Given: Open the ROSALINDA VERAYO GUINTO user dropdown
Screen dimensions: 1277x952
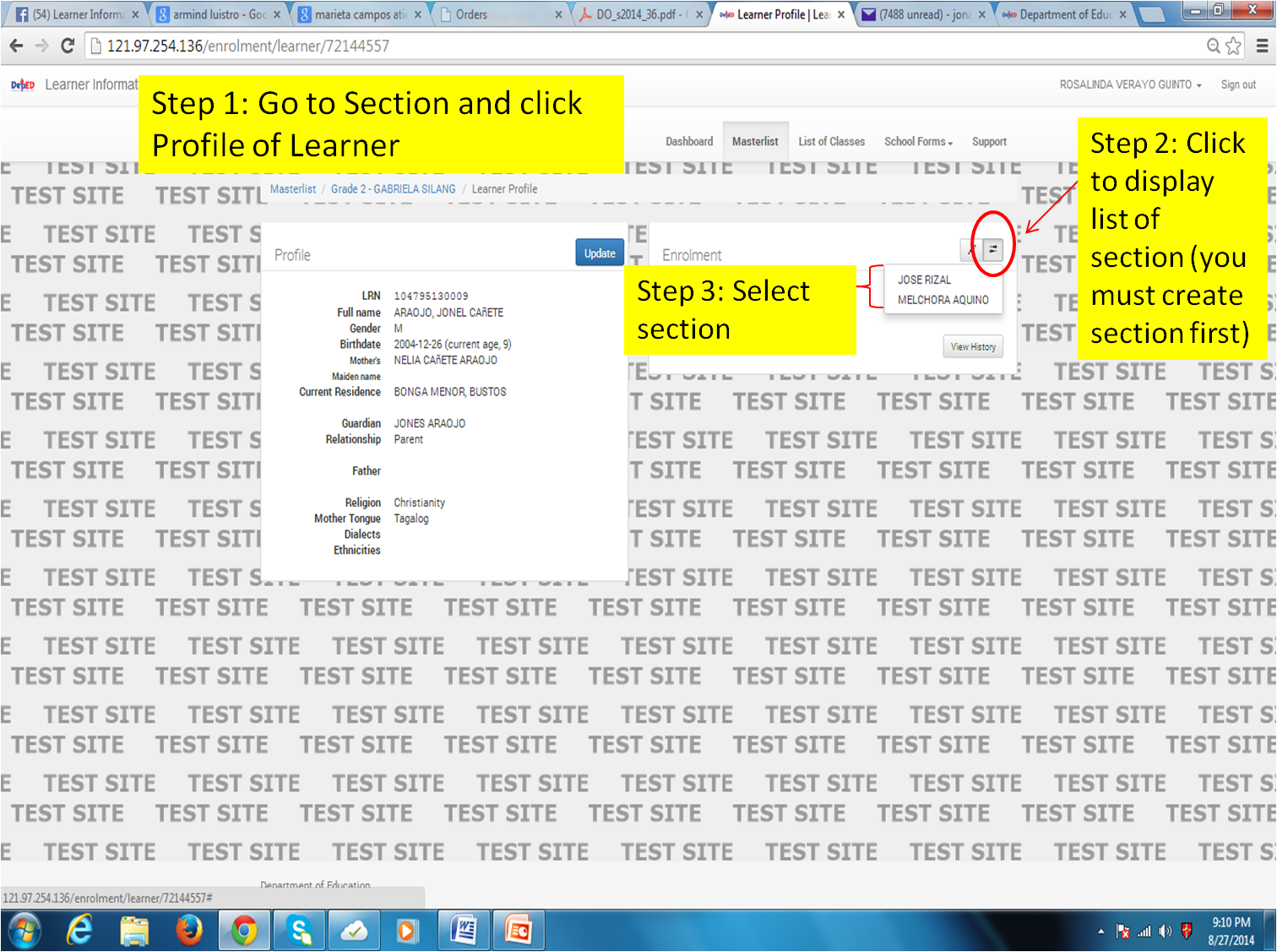Looking at the screenshot, I should click(x=1130, y=84).
